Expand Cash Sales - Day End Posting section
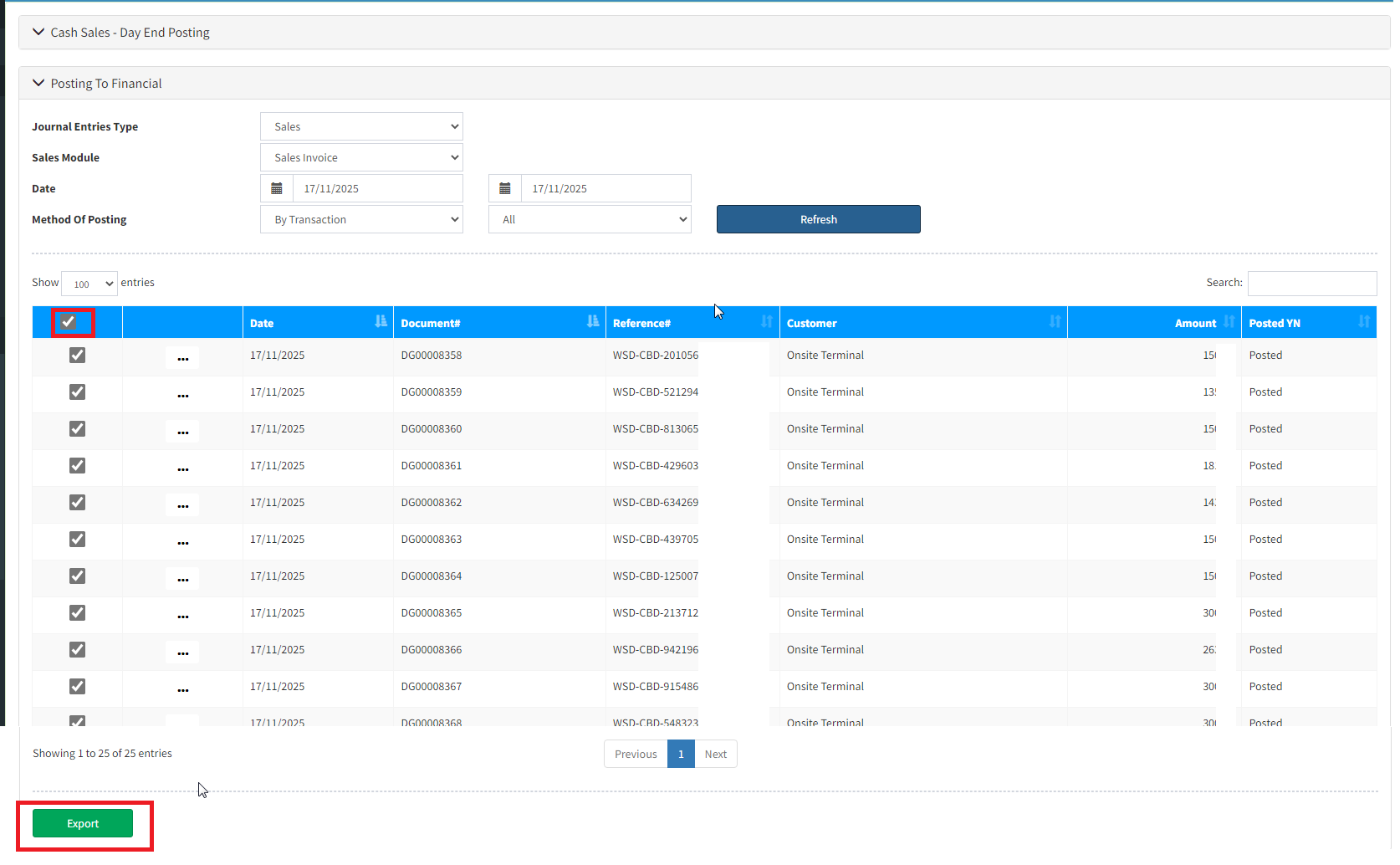This screenshot has width=1400, height=865. pos(38,32)
